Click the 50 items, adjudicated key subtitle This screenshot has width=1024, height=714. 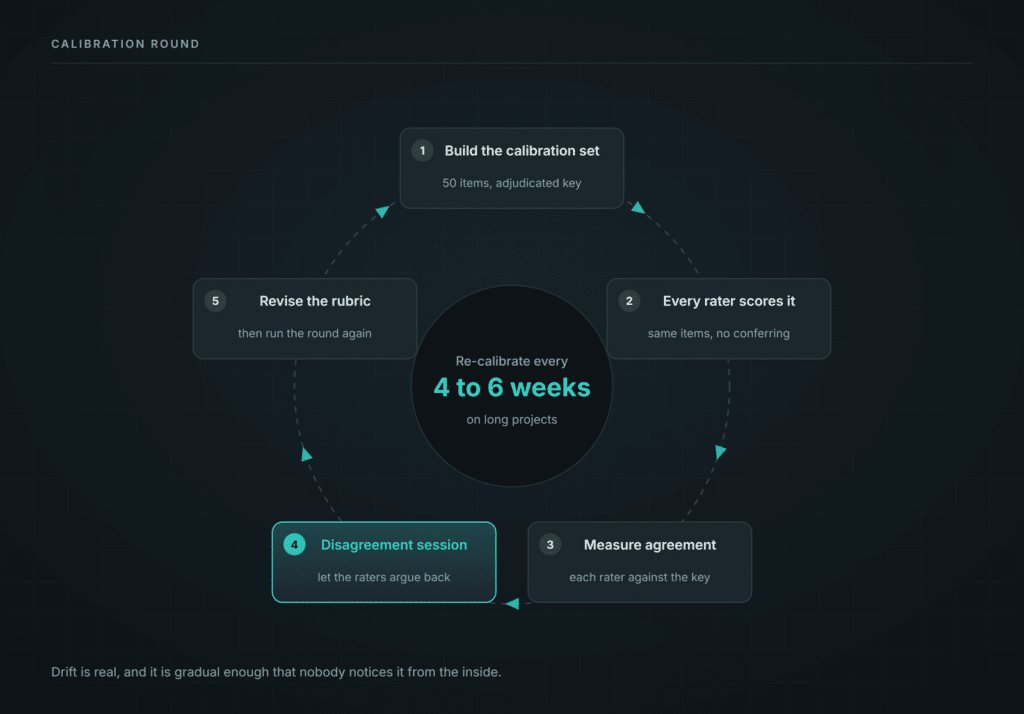click(x=512, y=184)
